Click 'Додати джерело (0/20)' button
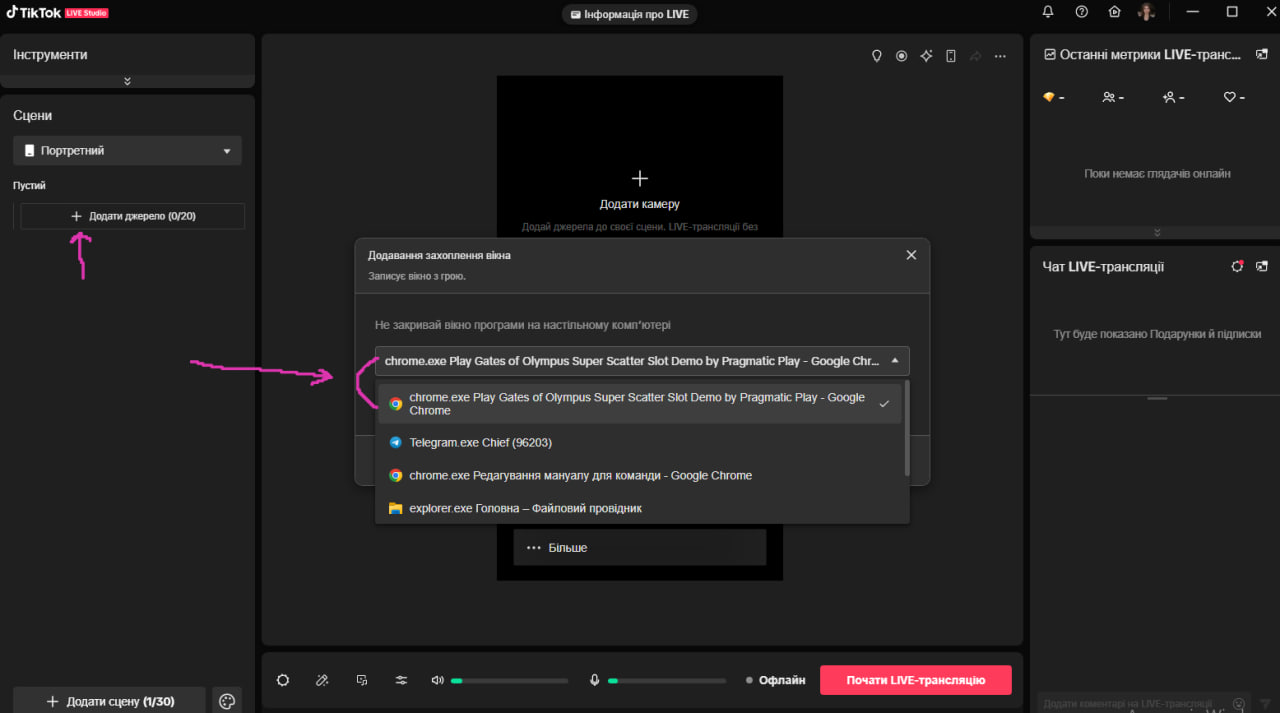 [132, 216]
